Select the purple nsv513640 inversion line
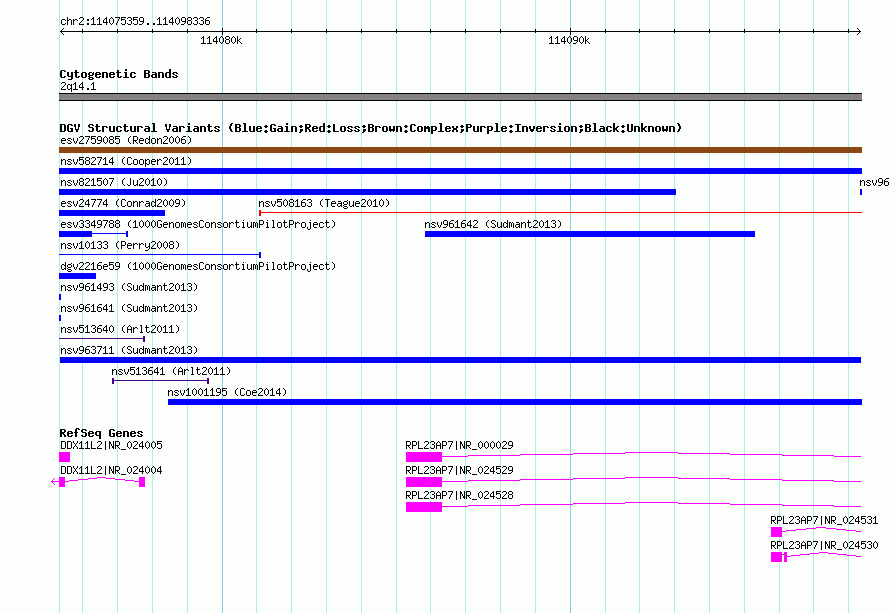 click(x=102, y=339)
